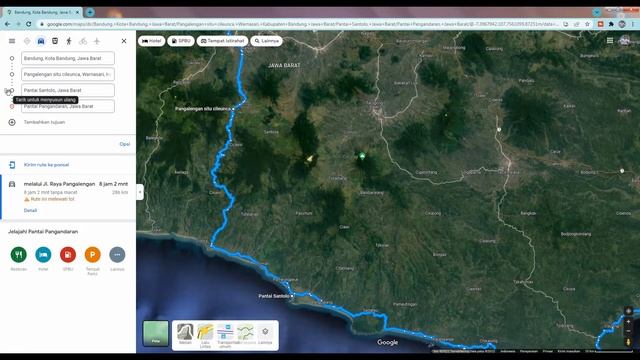Enable the Lalu Lintas traffic layer
Viewport: 640px width, 360px height.
tap(205, 336)
